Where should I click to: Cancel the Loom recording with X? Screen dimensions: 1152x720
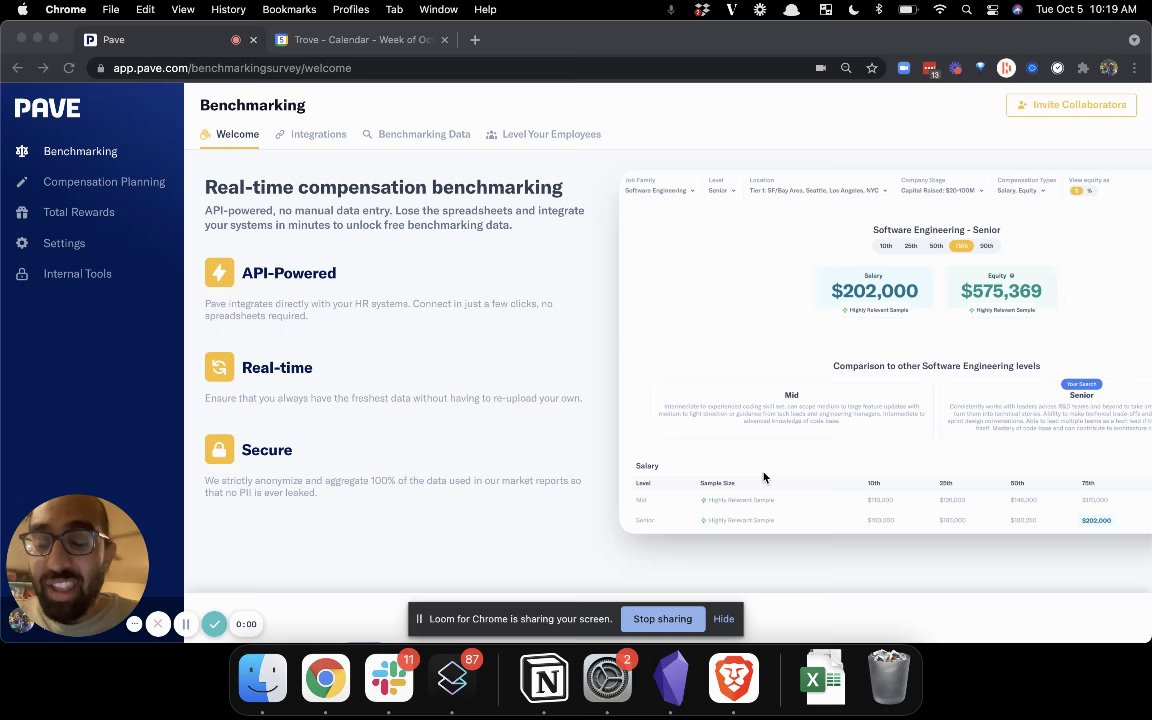(x=158, y=624)
